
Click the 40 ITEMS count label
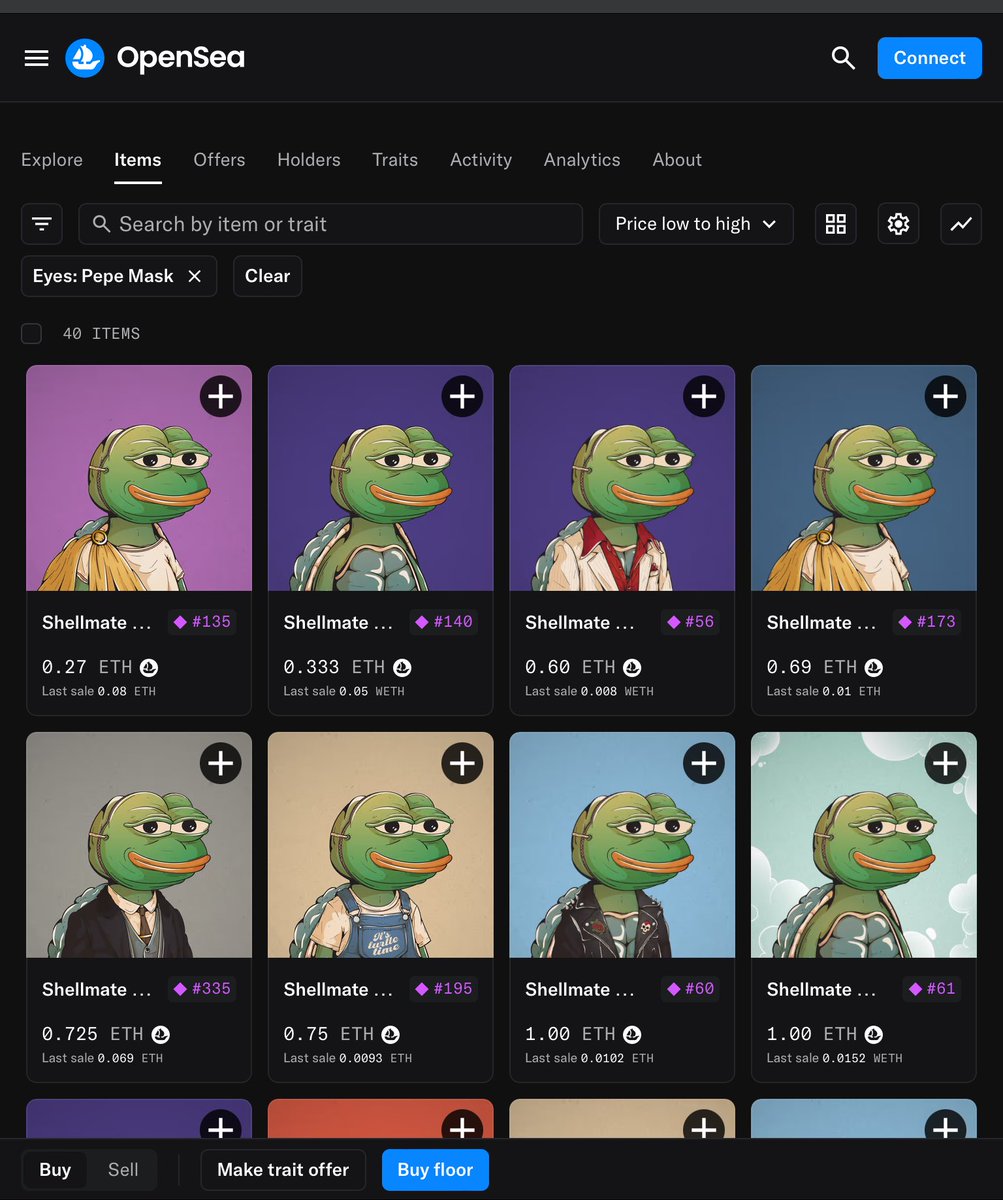point(101,334)
